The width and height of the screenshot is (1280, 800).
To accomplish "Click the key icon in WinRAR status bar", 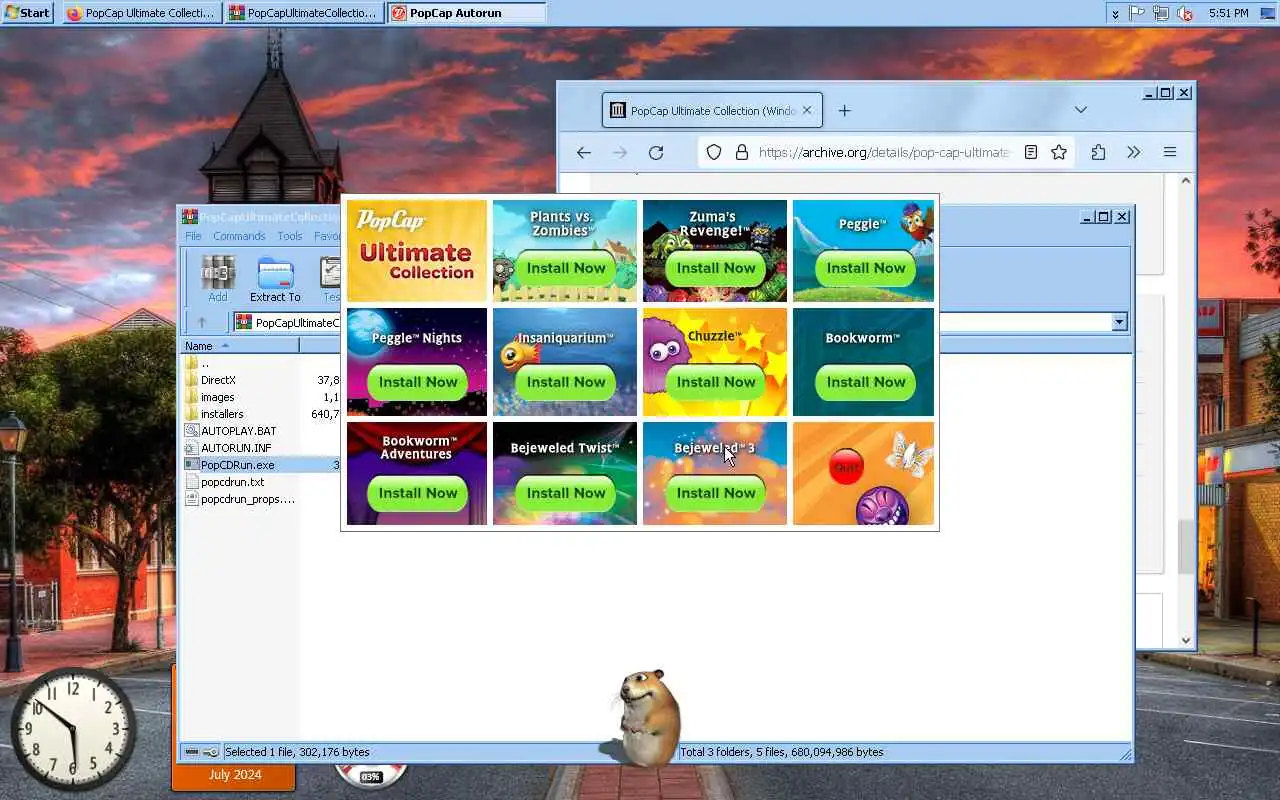I will click(211, 752).
